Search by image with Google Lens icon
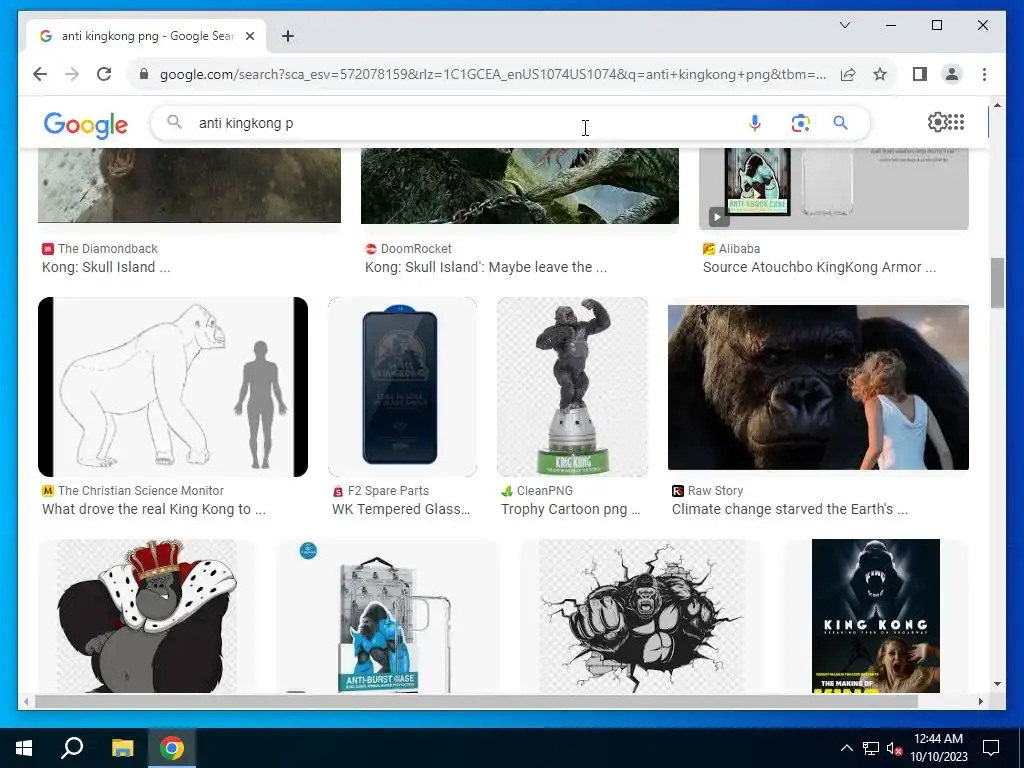This screenshot has width=1024, height=768. click(800, 123)
